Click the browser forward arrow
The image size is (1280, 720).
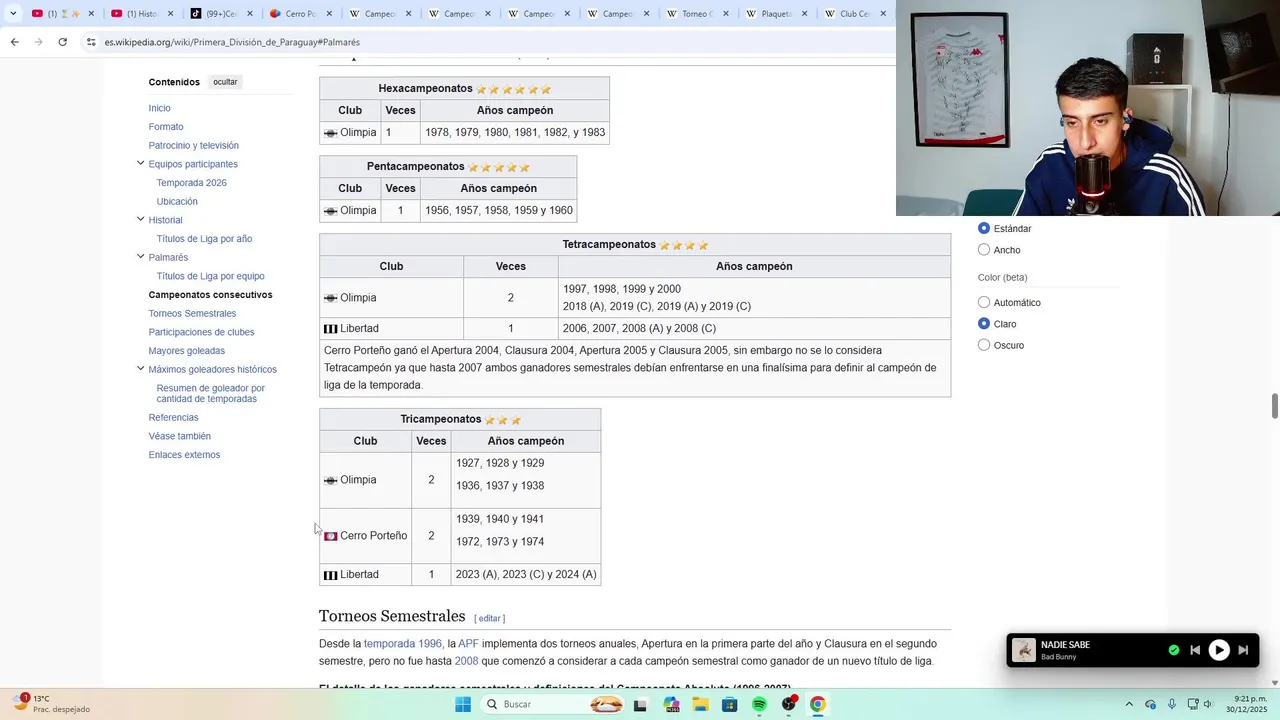pyautogui.click(x=38, y=42)
